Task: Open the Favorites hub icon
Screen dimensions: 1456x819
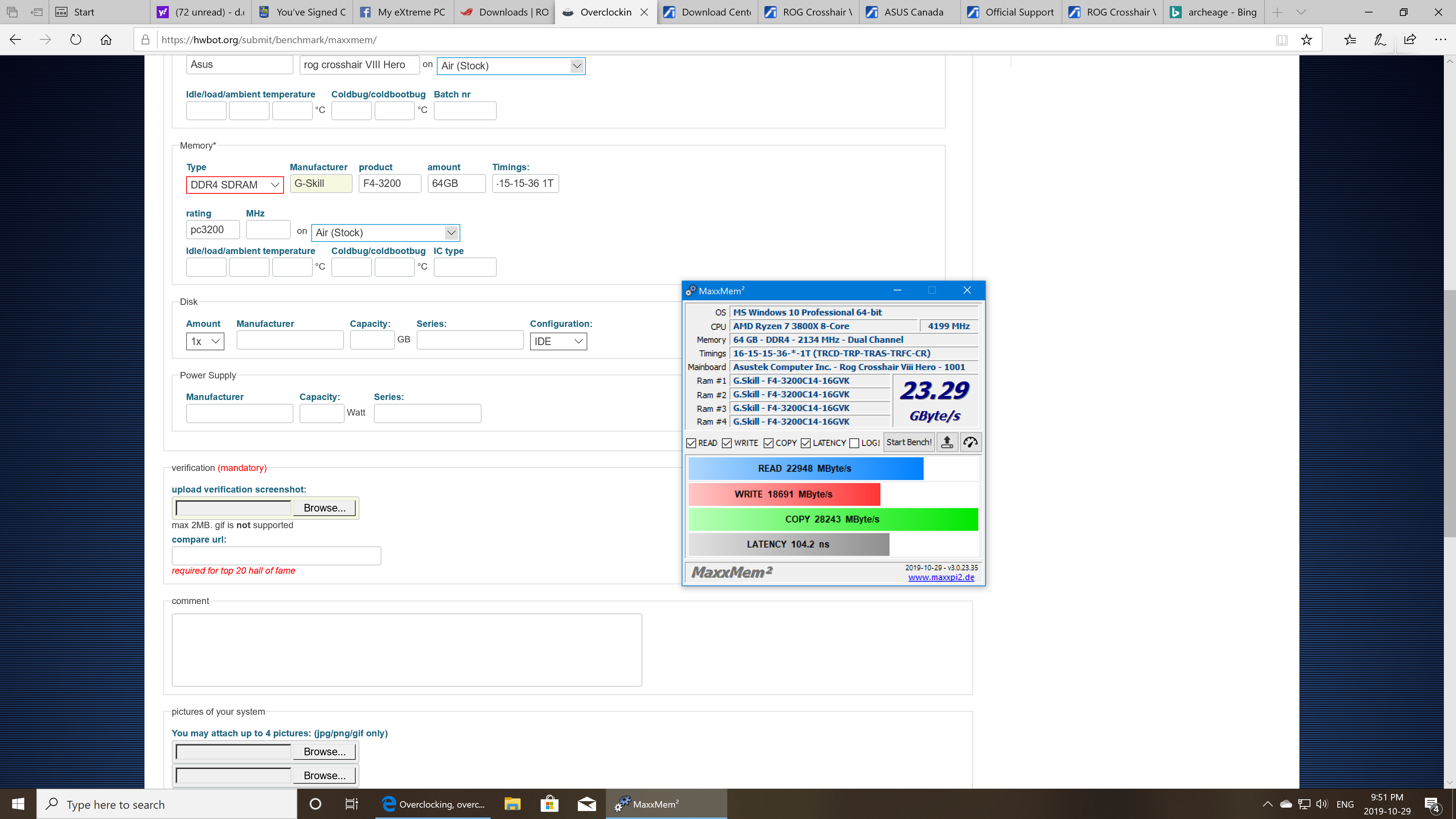Action: pyautogui.click(x=1350, y=39)
